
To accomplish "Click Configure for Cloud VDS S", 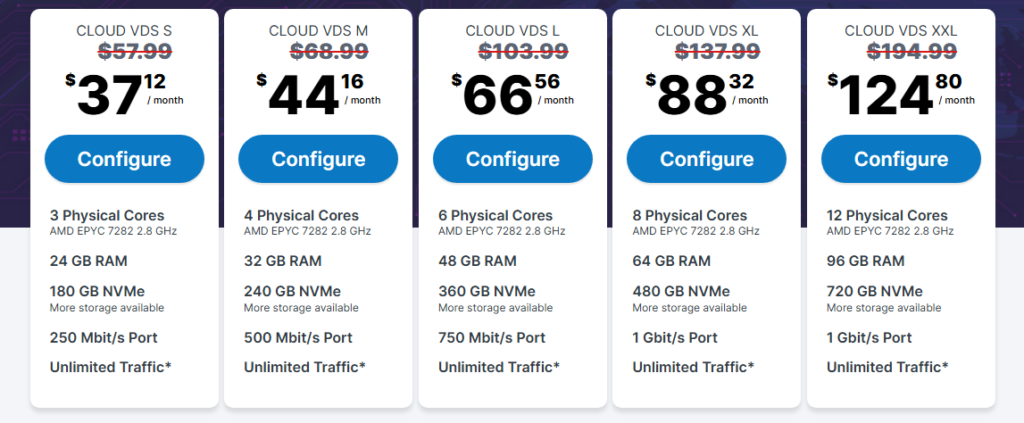I will [124, 159].
